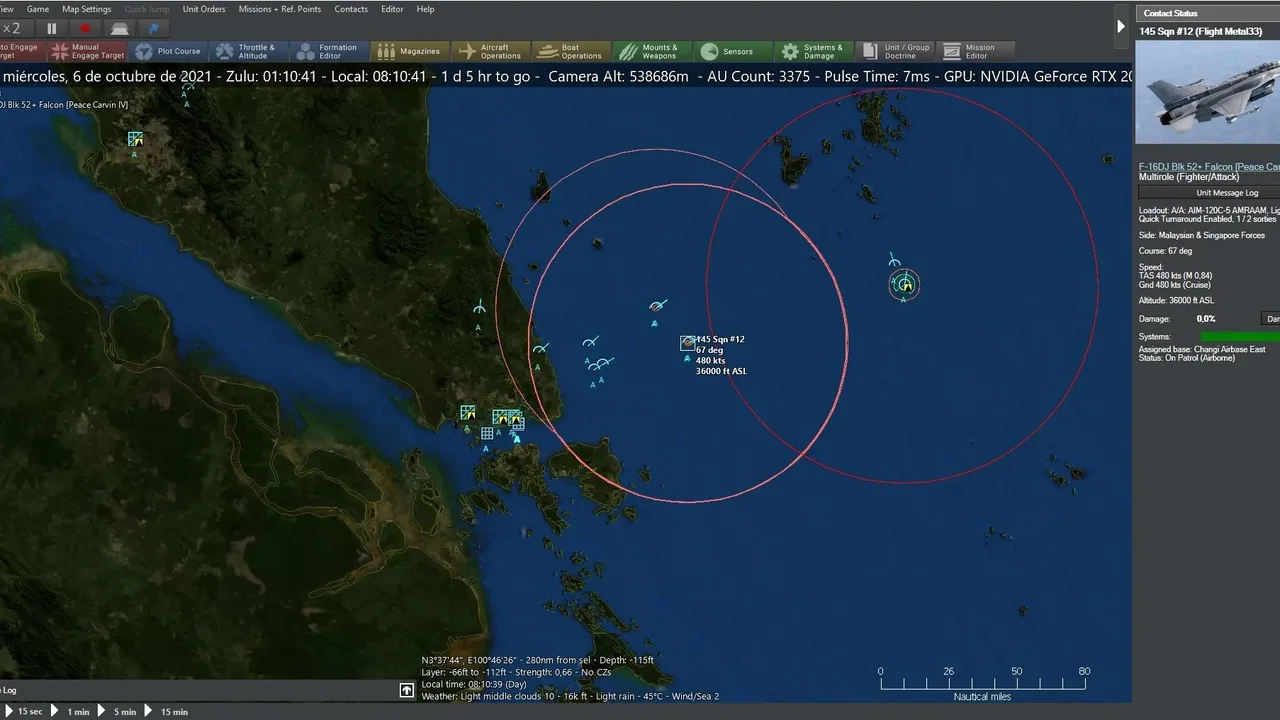Click the Unit Message Log button
The image size is (1280, 720).
(x=1227, y=193)
